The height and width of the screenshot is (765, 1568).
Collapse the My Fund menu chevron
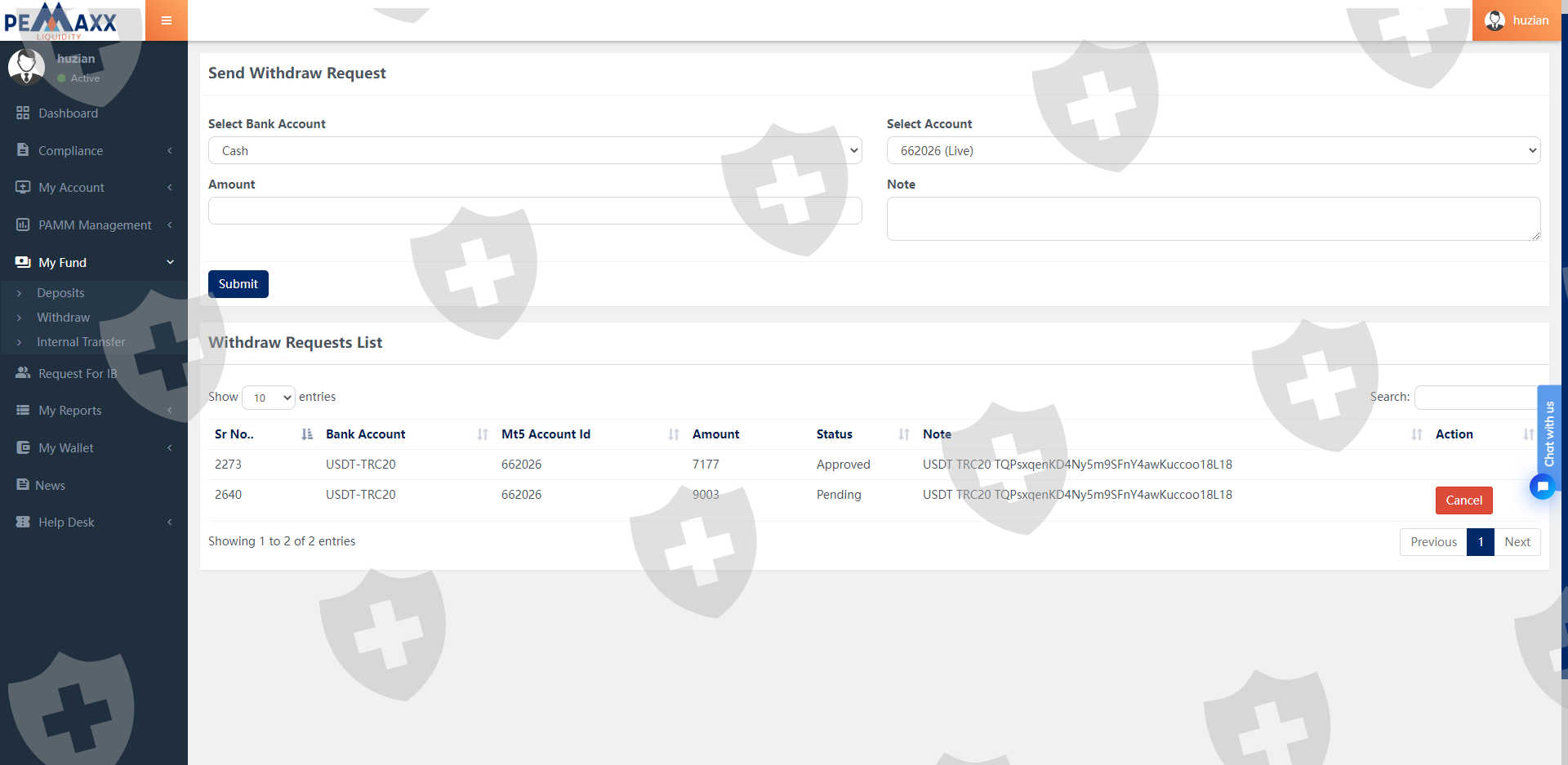170,262
